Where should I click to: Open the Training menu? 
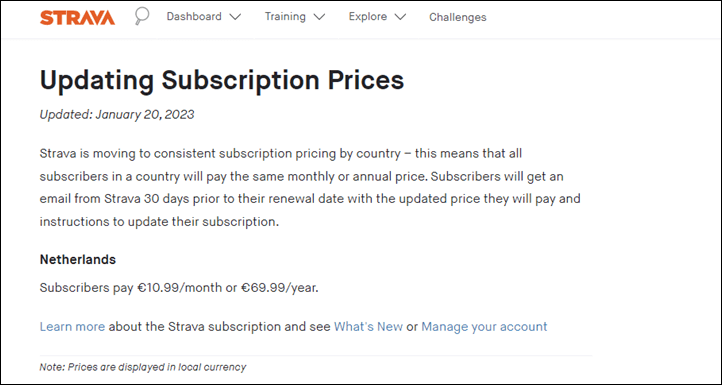coord(285,17)
